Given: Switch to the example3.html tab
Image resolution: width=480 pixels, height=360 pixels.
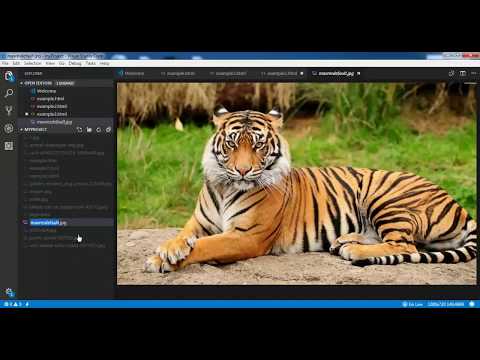Looking at the screenshot, I should pyautogui.click(x=281, y=73).
